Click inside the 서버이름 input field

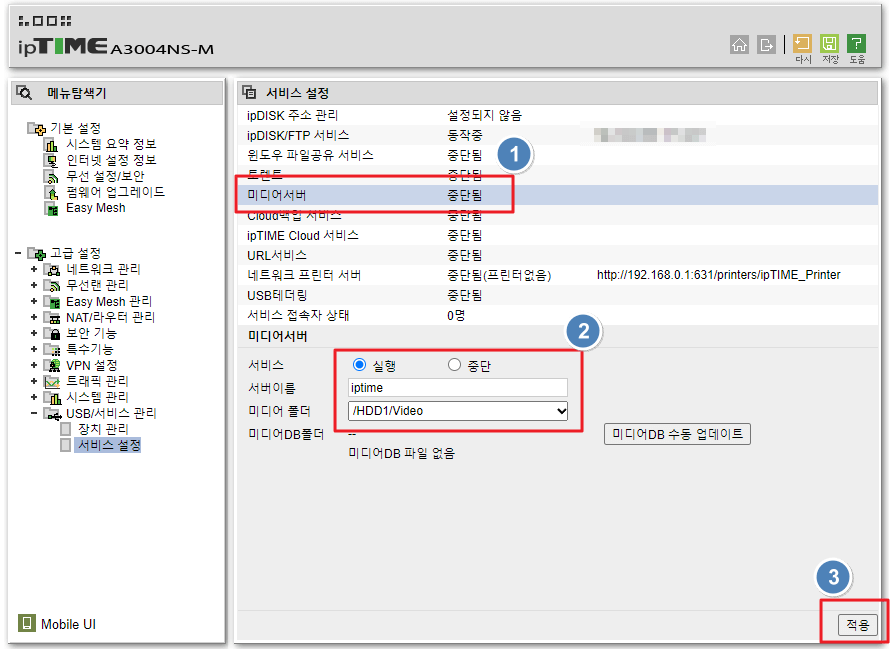456,387
